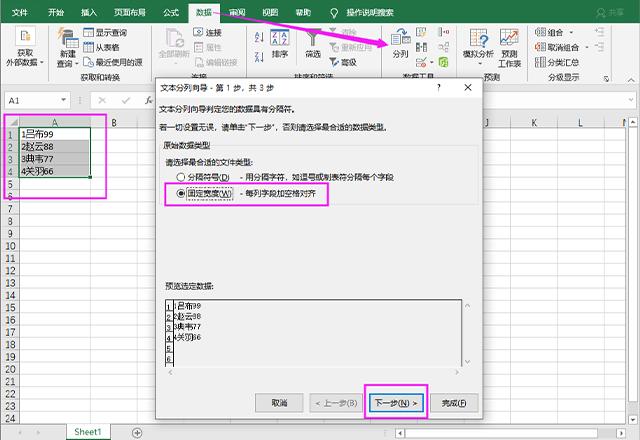The height and width of the screenshot is (440, 640).
Task: Click the Flash Fill icon
Action: [x=421, y=32]
